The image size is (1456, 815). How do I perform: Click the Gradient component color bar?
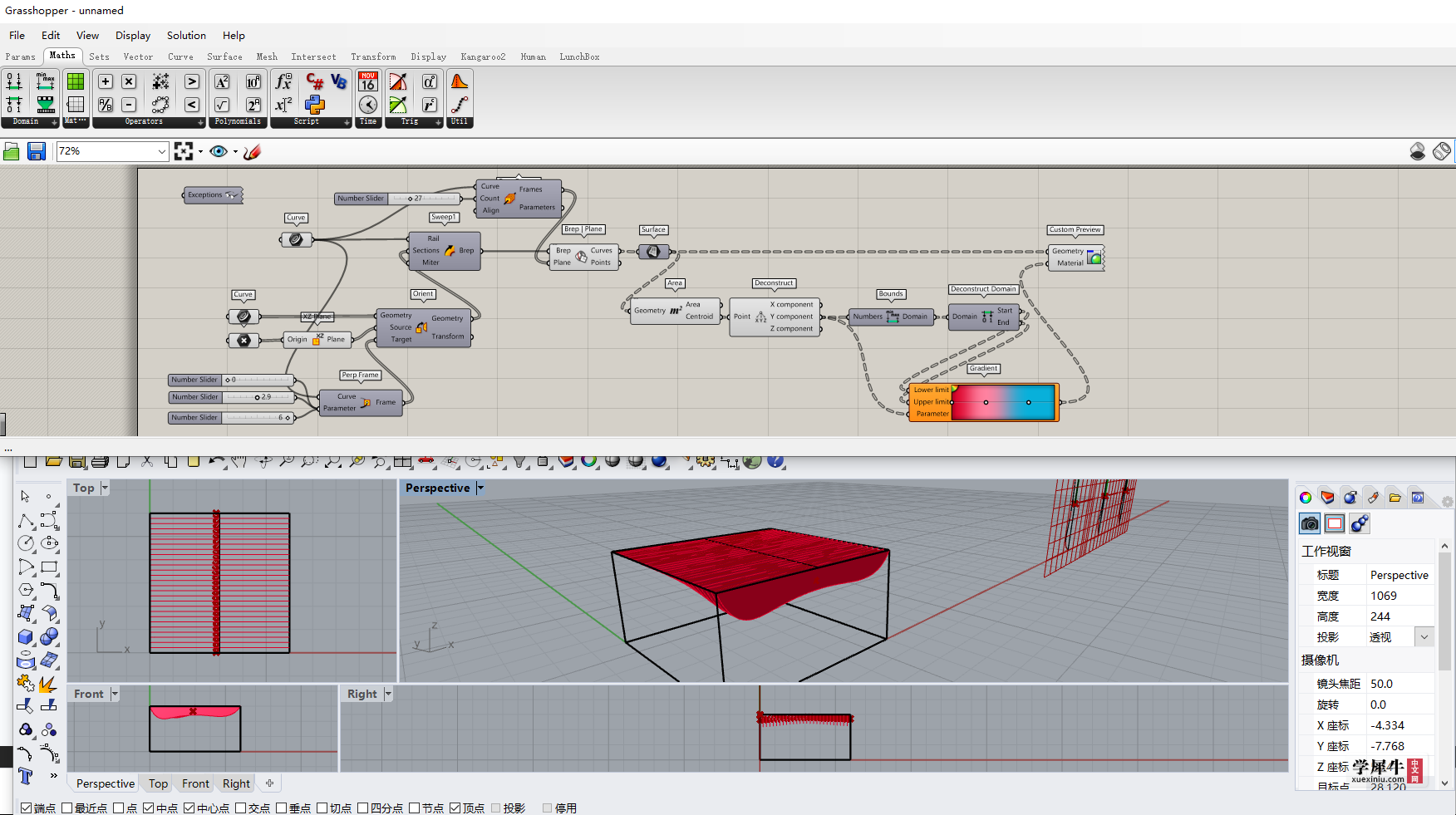tap(1003, 402)
